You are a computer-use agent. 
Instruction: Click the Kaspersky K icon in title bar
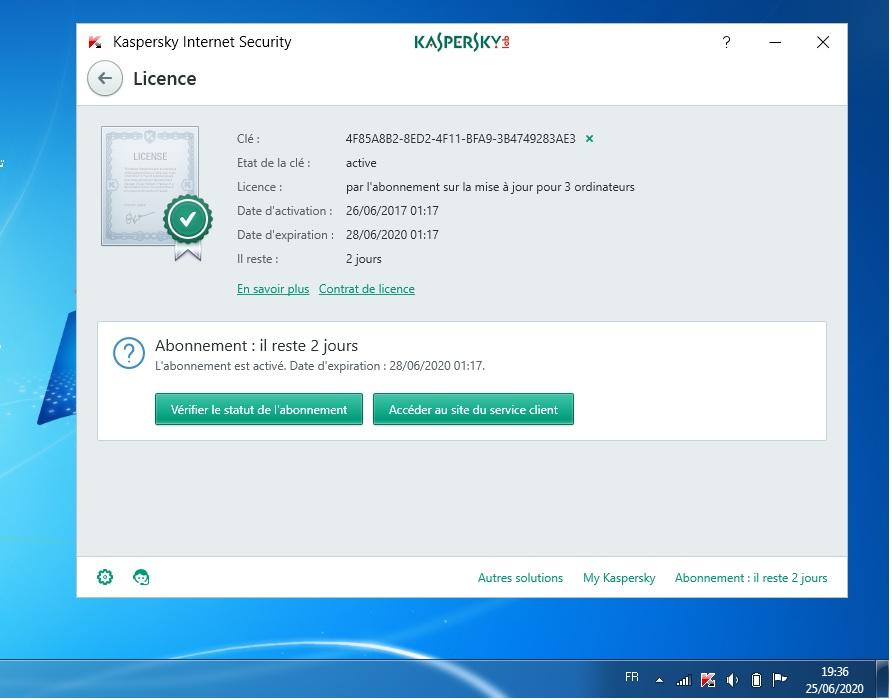pyautogui.click(x=95, y=42)
